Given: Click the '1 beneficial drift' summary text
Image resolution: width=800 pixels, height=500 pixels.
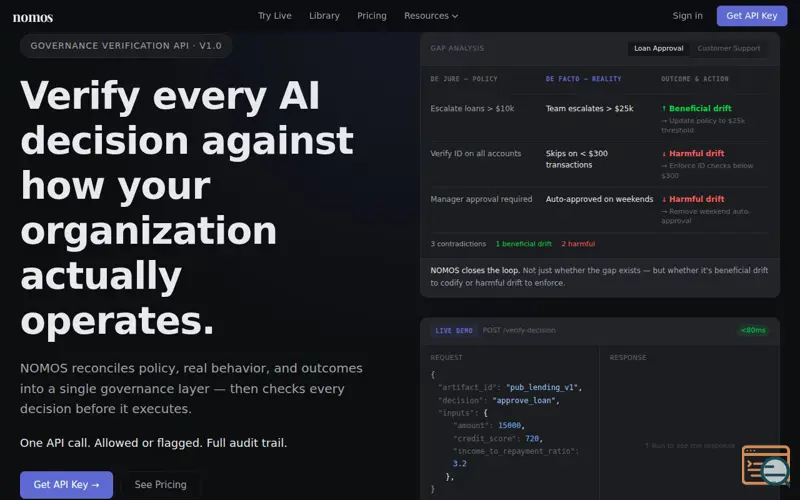Looking at the screenshot, I should (x=523, y=244).
